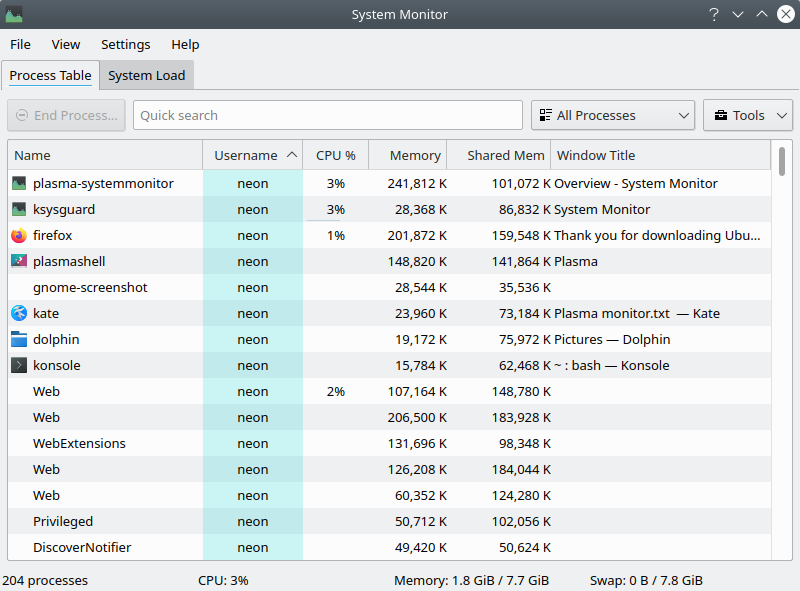The width and height of the screenshot is (800, 591).
Task: Click the Konsole terminal icon
Action: 19,365
